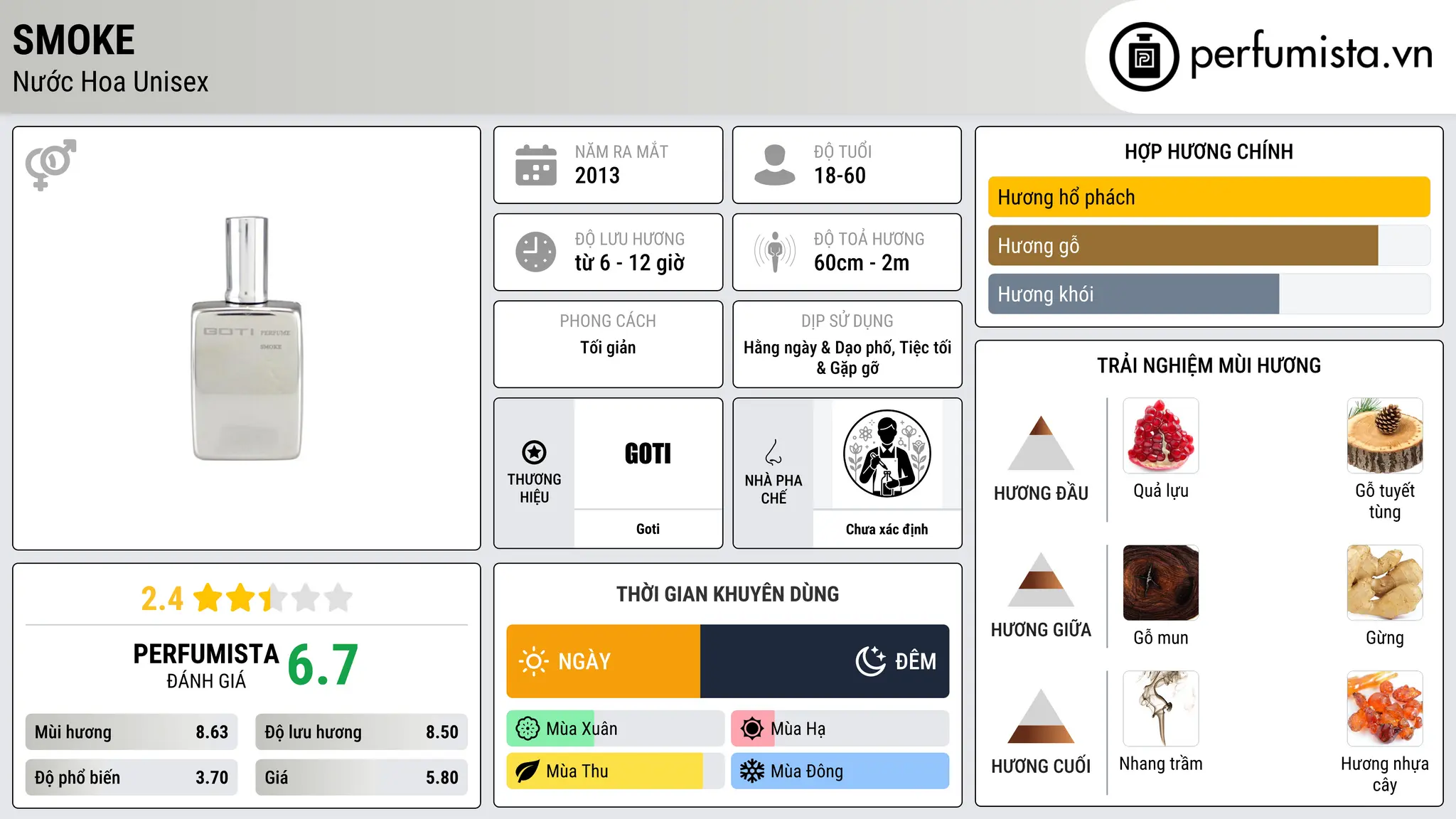
Task: Click the person icon beside Độ tuổi
Action: 775,165
